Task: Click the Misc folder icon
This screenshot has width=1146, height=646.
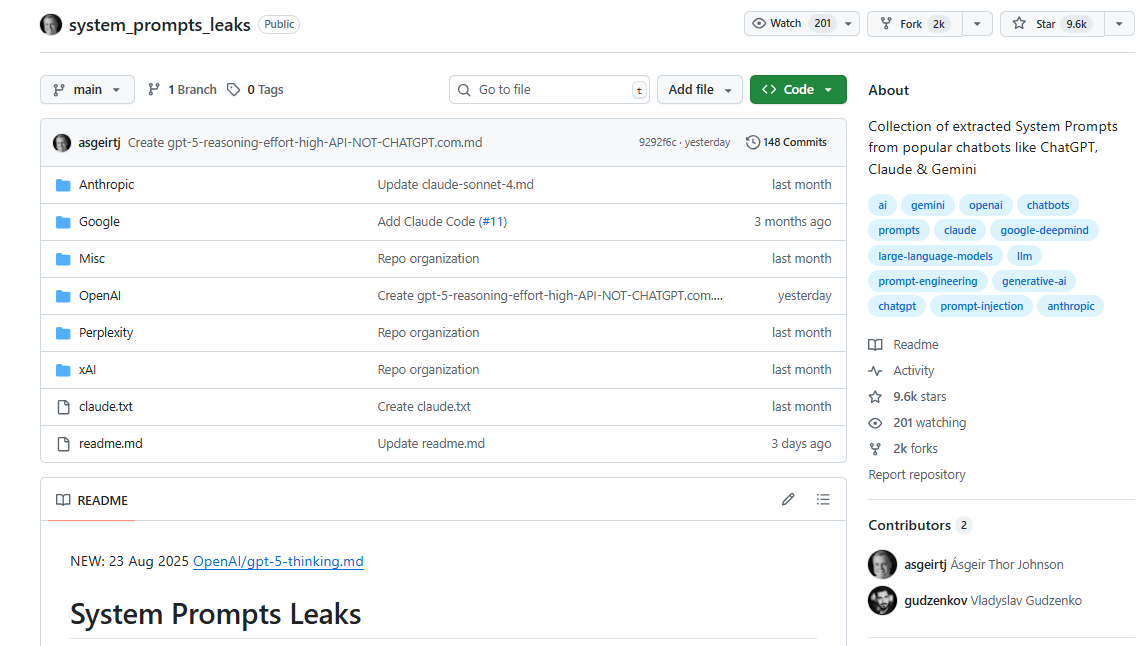Action: coord(64,259)
